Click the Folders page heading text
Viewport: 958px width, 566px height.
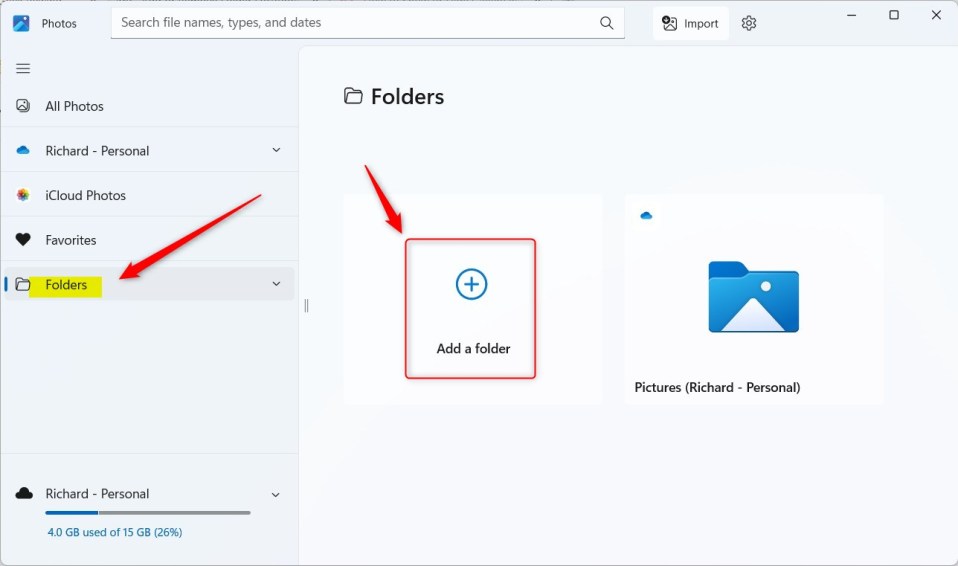[408, 97]
